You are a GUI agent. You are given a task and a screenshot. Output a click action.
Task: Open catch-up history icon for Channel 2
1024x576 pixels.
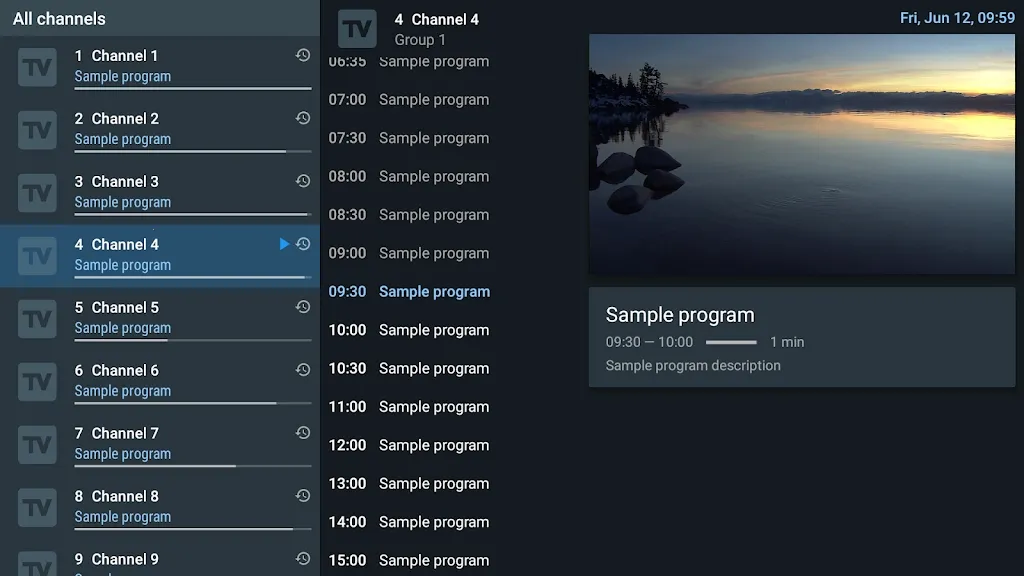303,119
